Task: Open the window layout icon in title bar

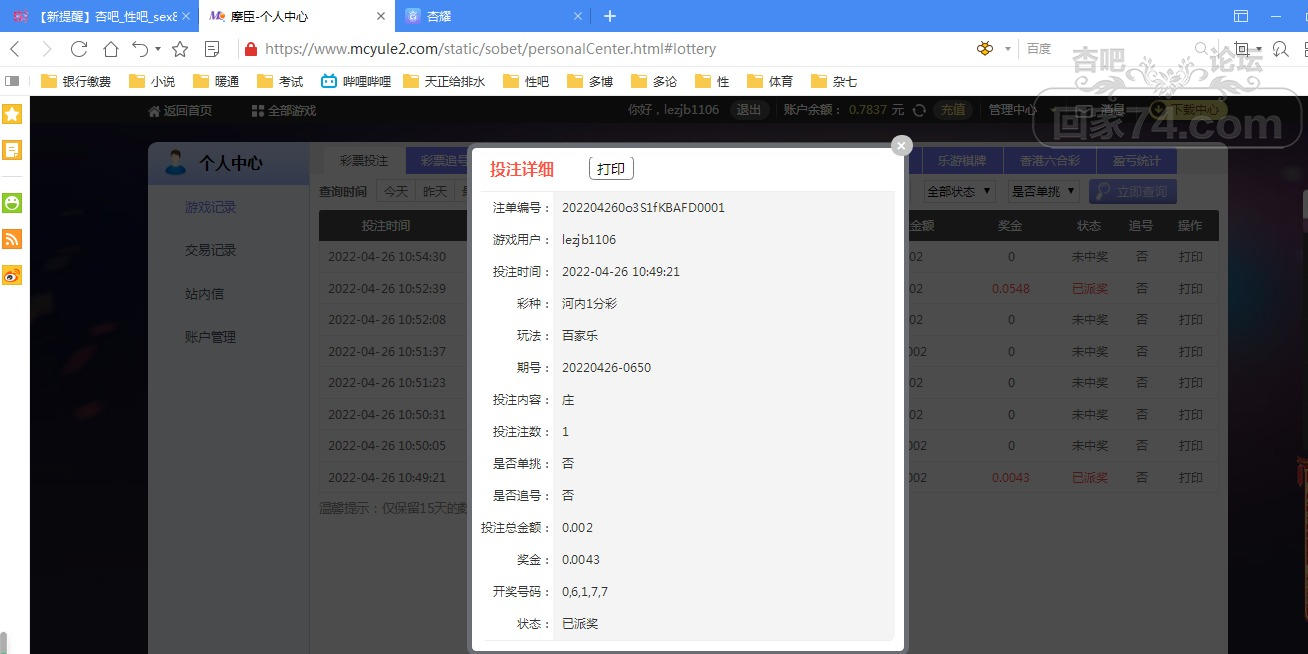Action: pyautogui.click(x=1241, y=16)
